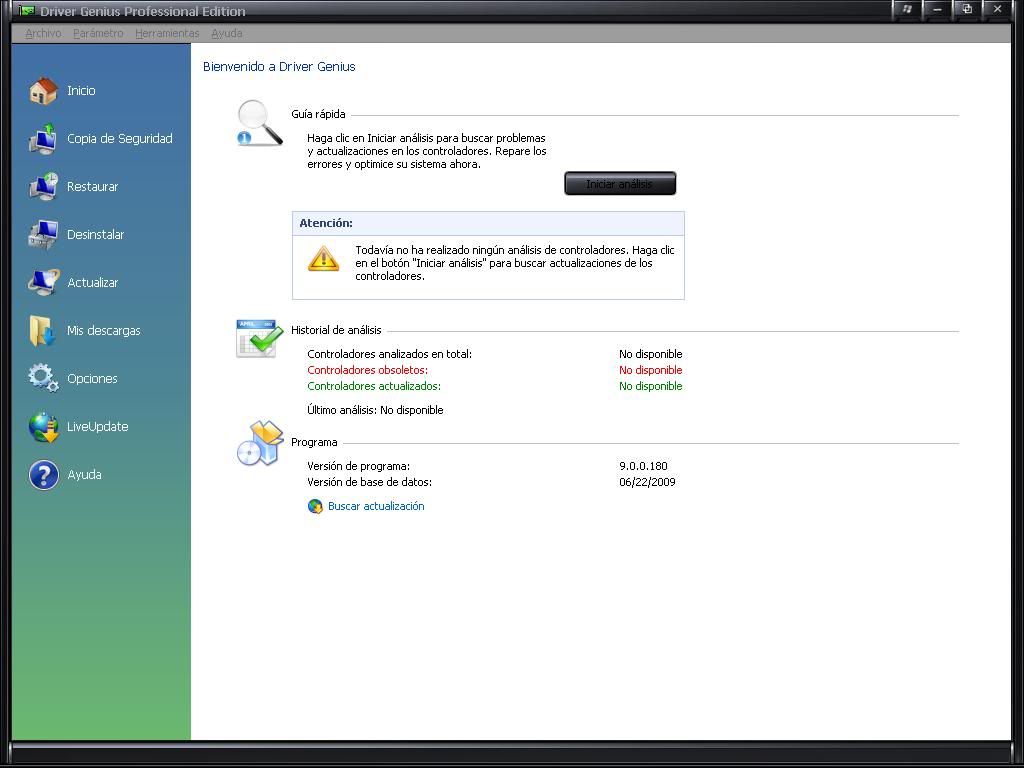Choose the Desinstalar sidebar label

pos(95,234)
